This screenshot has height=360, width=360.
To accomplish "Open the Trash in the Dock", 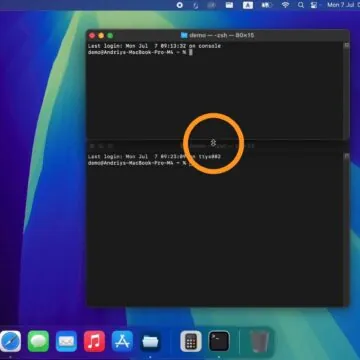I will tap(260, 341).
